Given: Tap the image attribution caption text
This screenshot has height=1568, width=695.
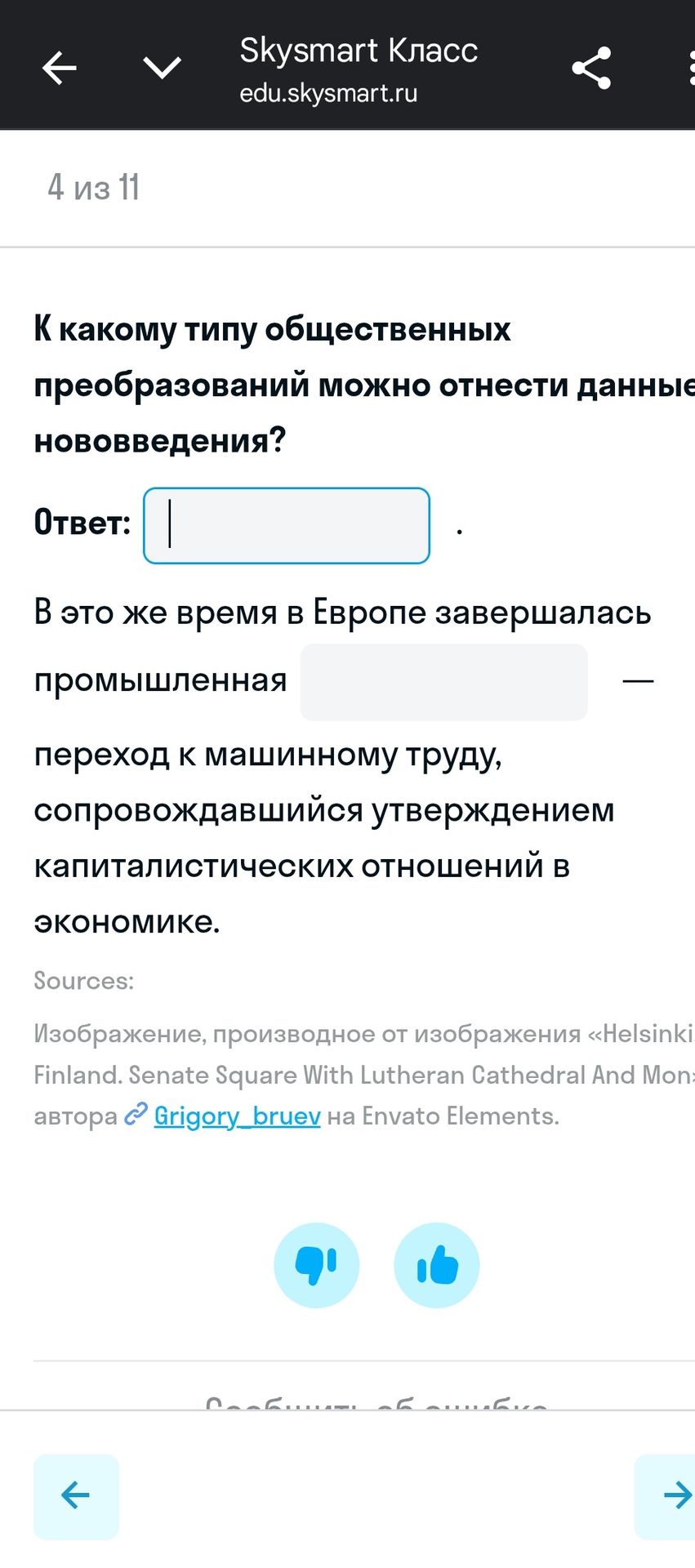Looking at the screenshot, I should (x=364, y=1075).
